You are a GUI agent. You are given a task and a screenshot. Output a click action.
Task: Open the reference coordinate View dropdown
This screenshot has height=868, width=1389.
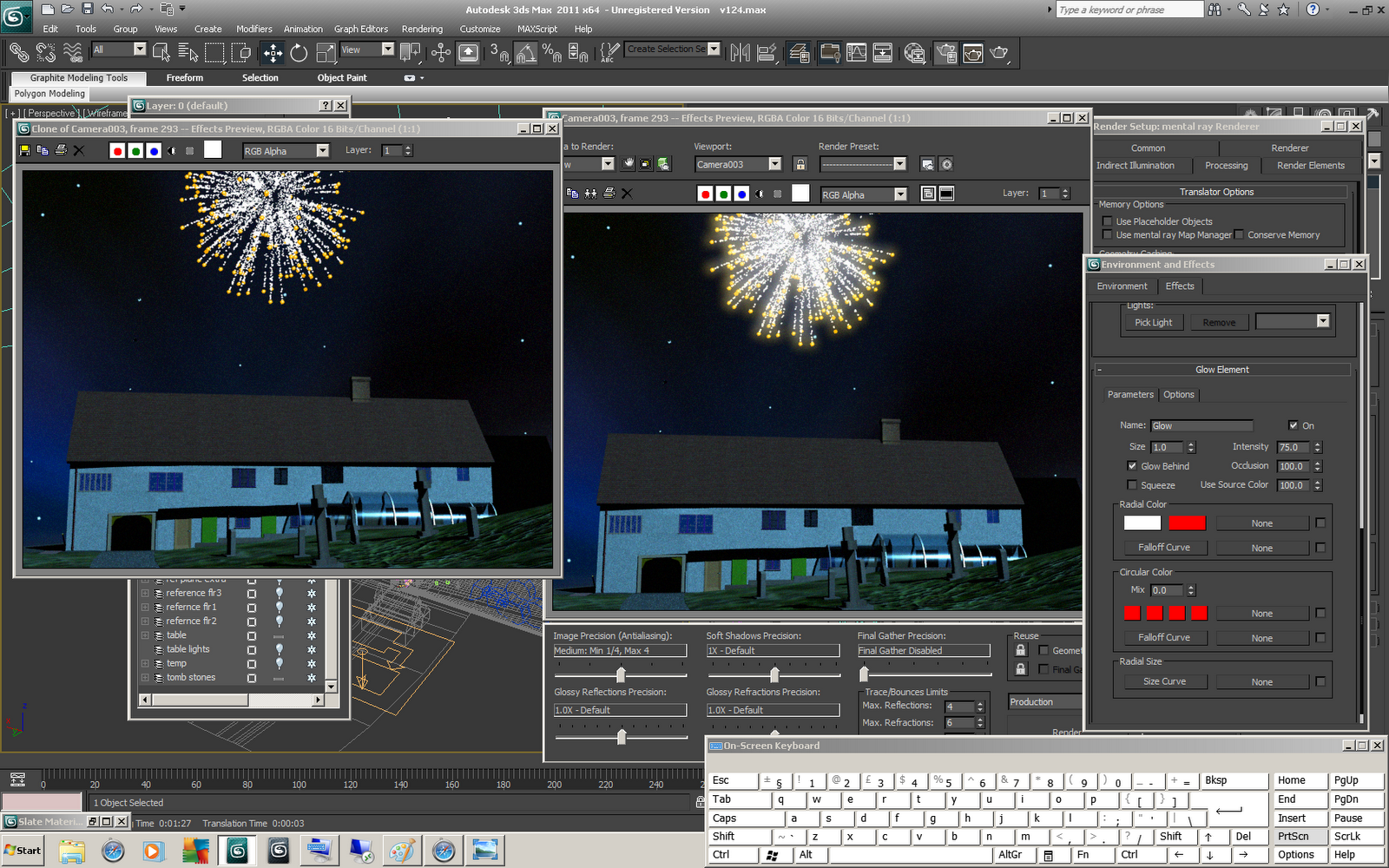[x=367, y=49]
